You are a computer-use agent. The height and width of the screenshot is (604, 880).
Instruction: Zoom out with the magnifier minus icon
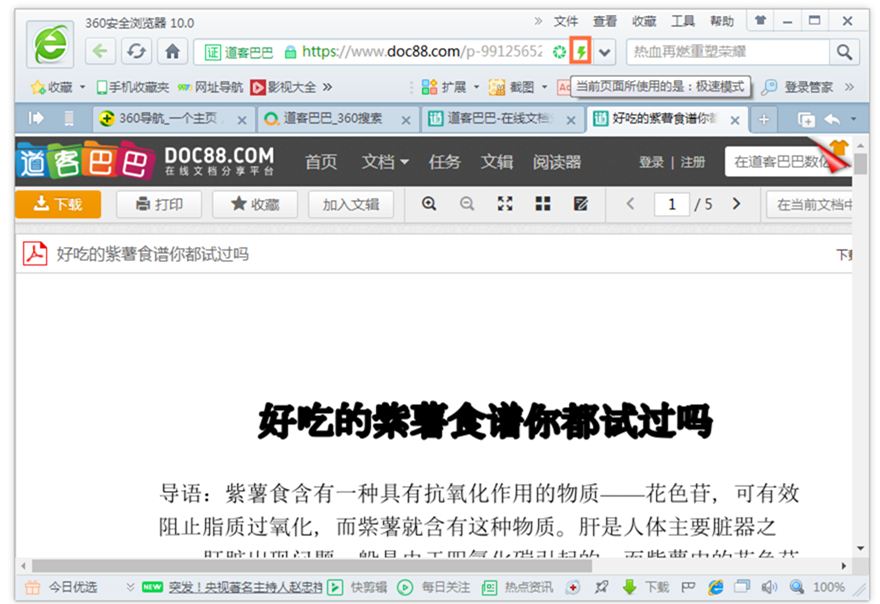pos(467,204)
